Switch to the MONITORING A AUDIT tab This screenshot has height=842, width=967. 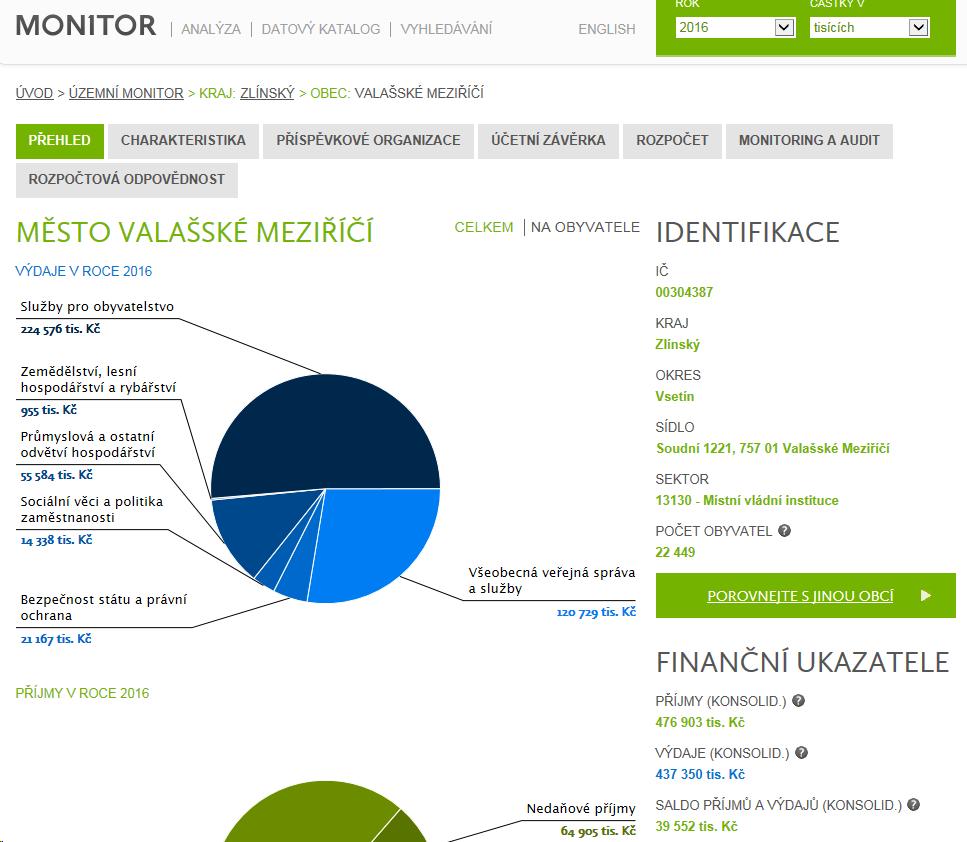(809, 141)
